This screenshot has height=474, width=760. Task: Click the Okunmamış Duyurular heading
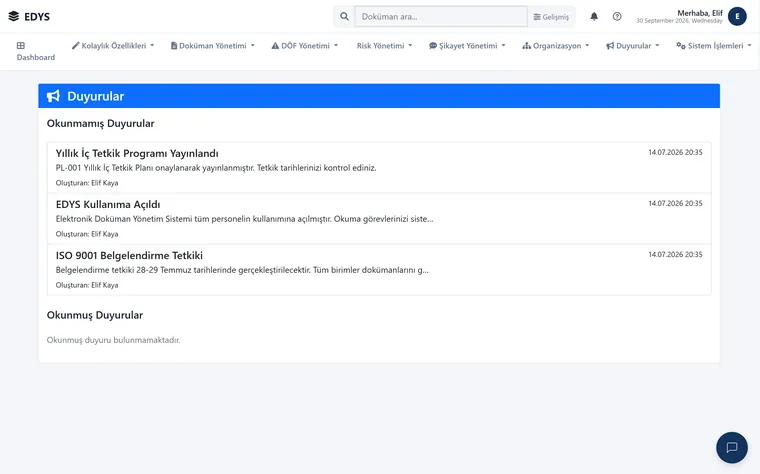click(100, 124)
